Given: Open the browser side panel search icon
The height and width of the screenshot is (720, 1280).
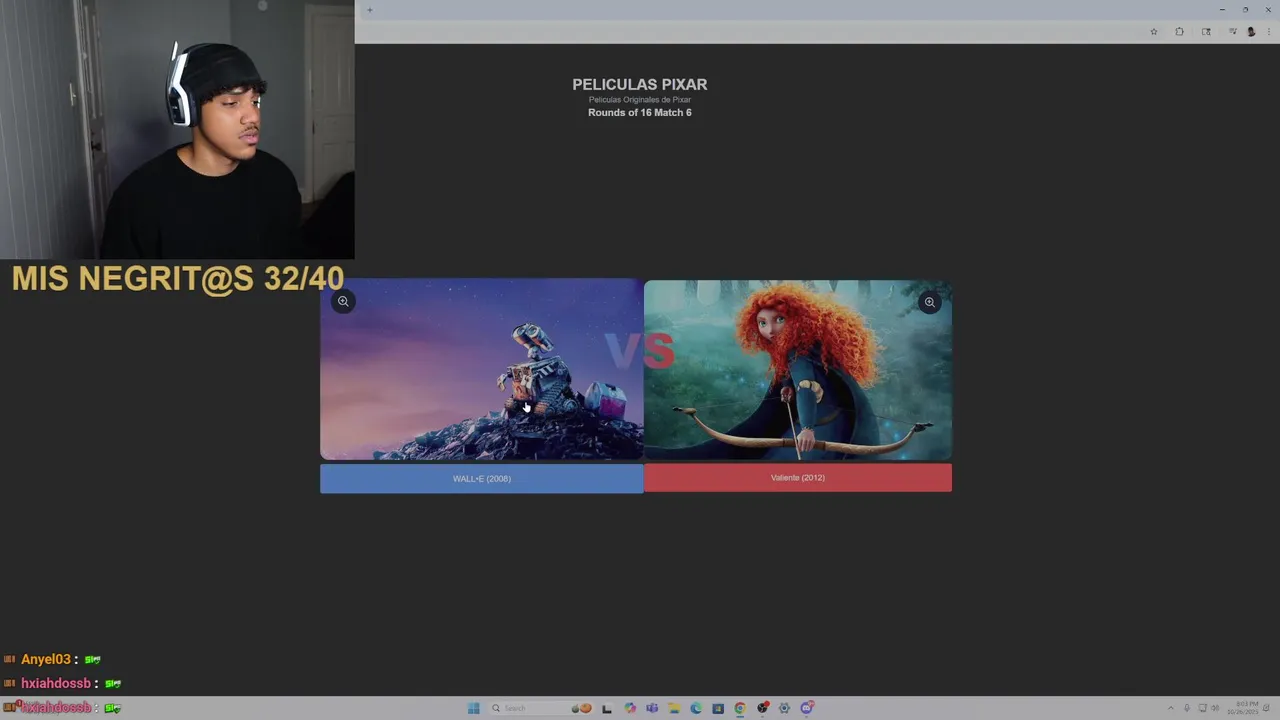Looking at the screenshot, I should tap(1206, 32).
